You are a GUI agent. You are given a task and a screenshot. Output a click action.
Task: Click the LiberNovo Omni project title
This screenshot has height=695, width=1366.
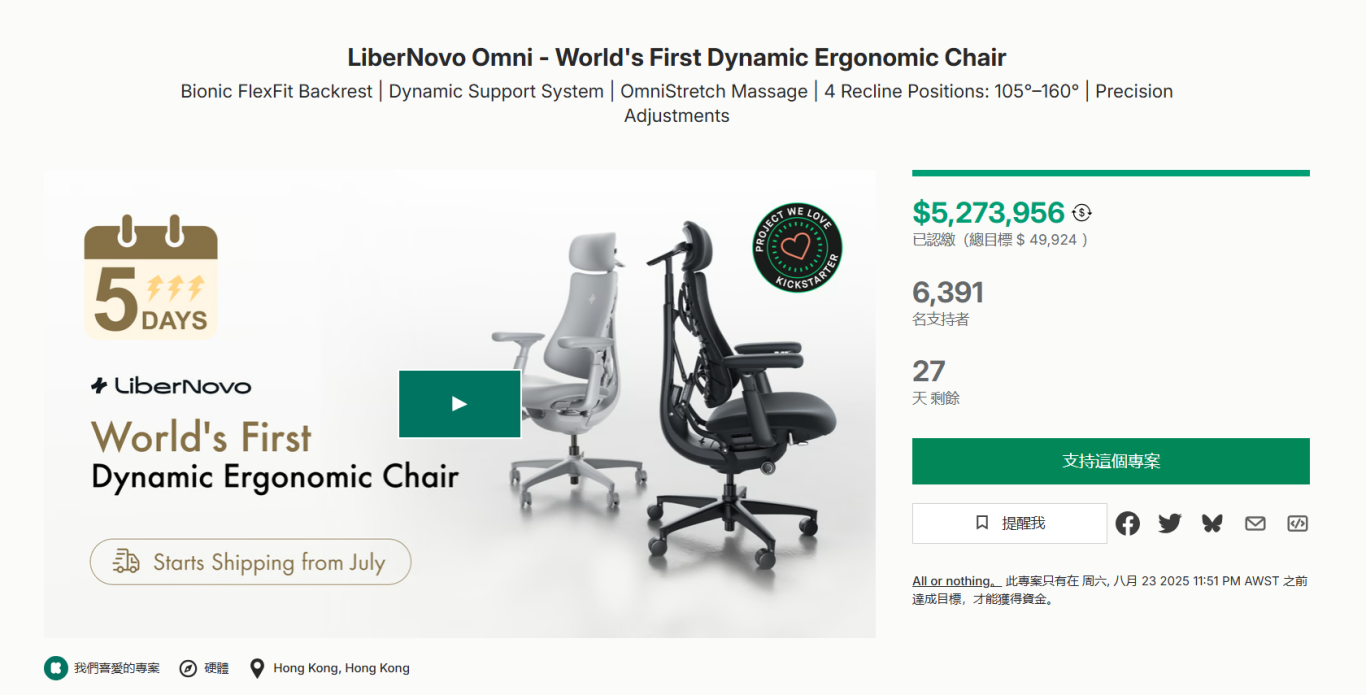676,57
